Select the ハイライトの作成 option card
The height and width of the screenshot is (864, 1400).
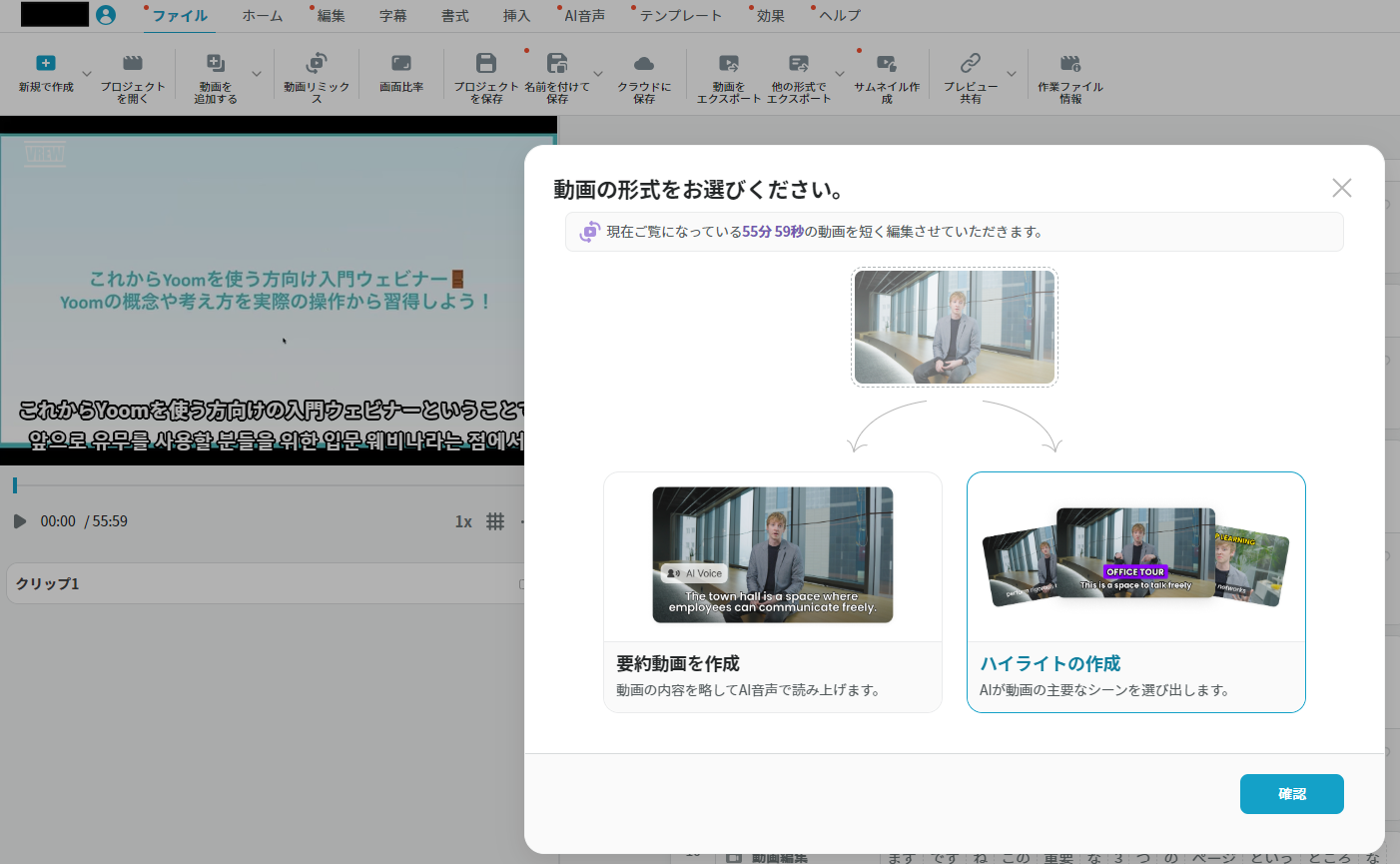point(1135,591)
